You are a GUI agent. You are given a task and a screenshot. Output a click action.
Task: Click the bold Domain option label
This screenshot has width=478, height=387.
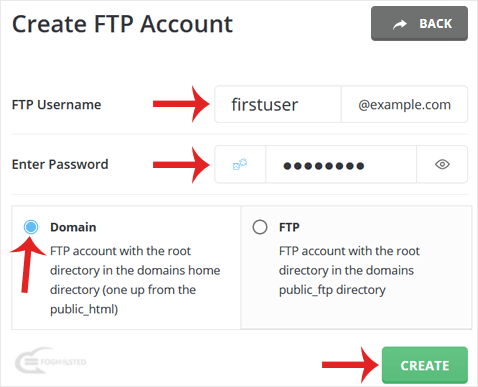point(73,227)
